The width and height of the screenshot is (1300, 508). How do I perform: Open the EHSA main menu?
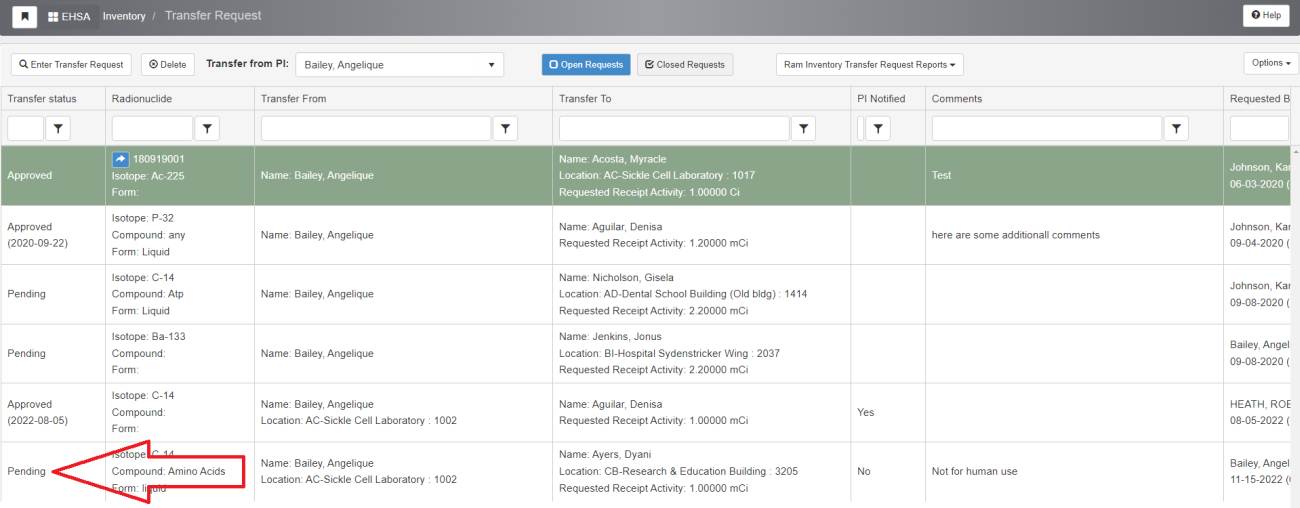[70, 16]
